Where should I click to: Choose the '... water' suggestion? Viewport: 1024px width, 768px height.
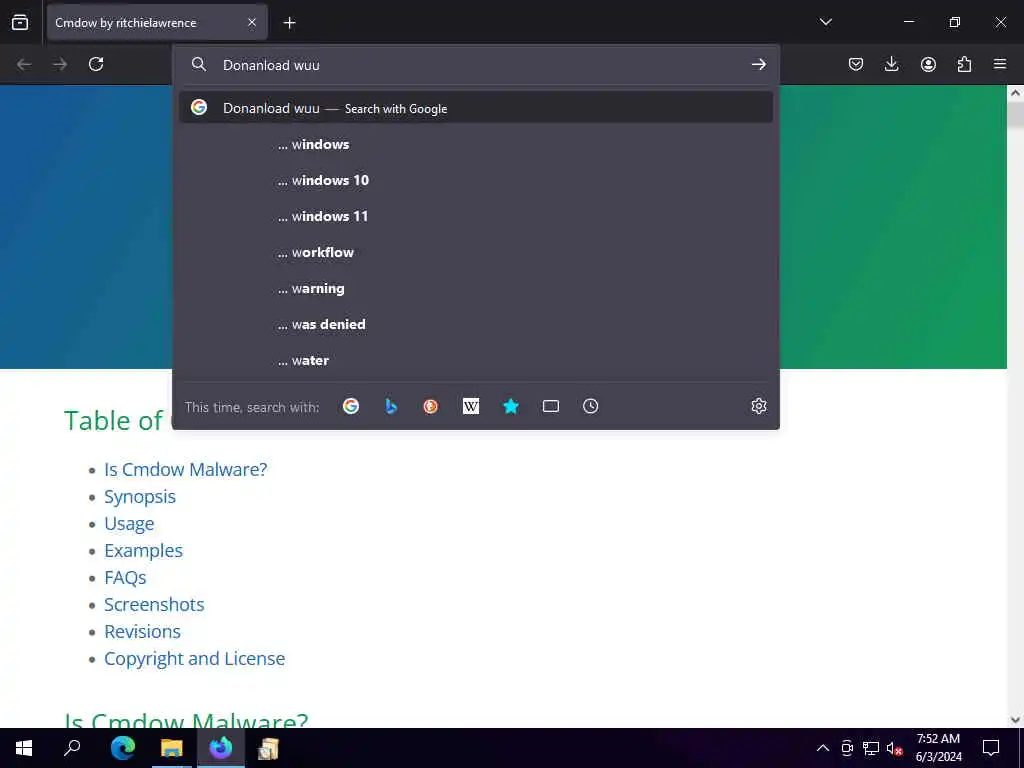click(x=476, y=360)
